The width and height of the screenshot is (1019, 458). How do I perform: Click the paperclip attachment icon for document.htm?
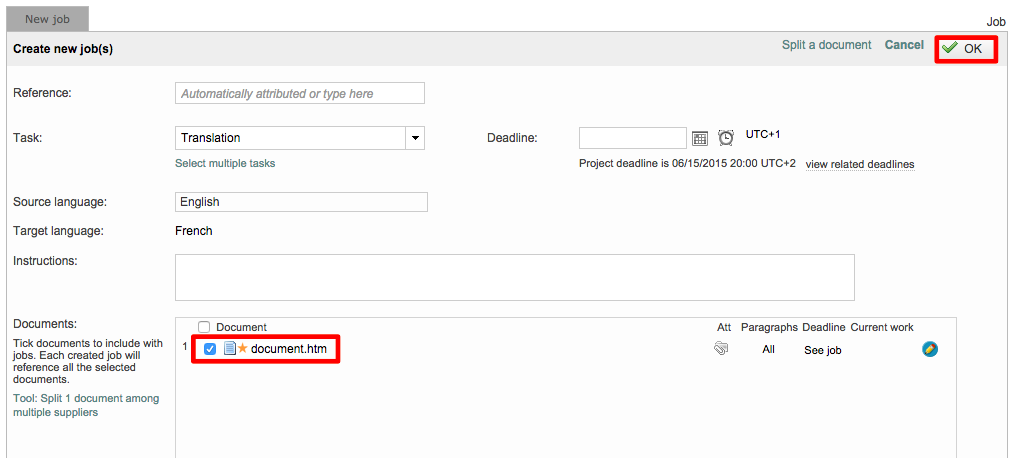coord(721,349)
